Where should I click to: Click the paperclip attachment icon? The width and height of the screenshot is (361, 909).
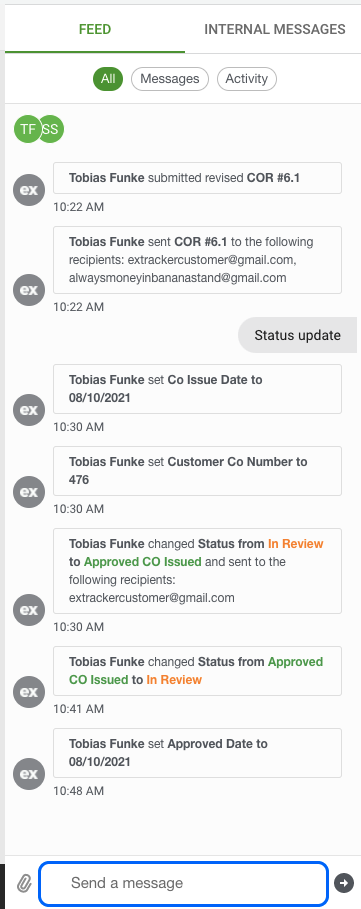point(24,883)
